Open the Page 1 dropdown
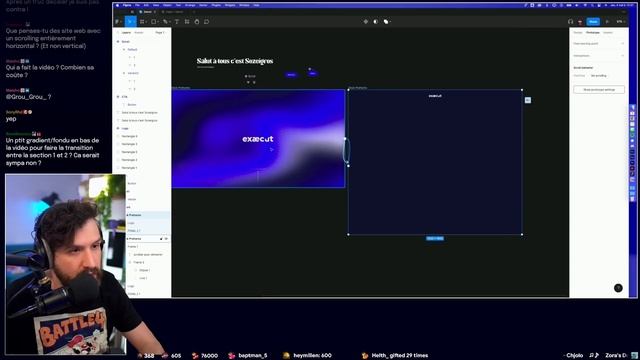Image resolution: width=640 pixels, height=360 pixels. [160, 33]
